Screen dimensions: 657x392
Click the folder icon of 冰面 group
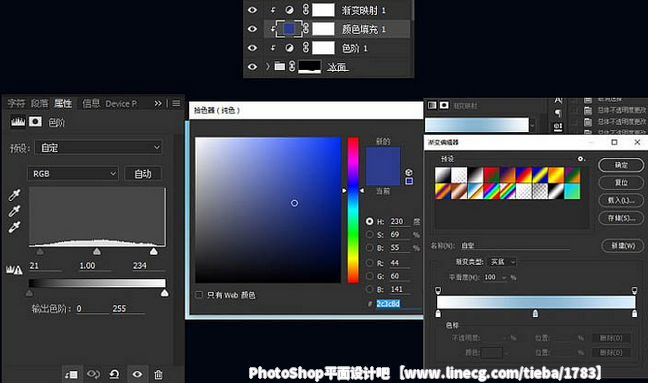tap(279, 66)
